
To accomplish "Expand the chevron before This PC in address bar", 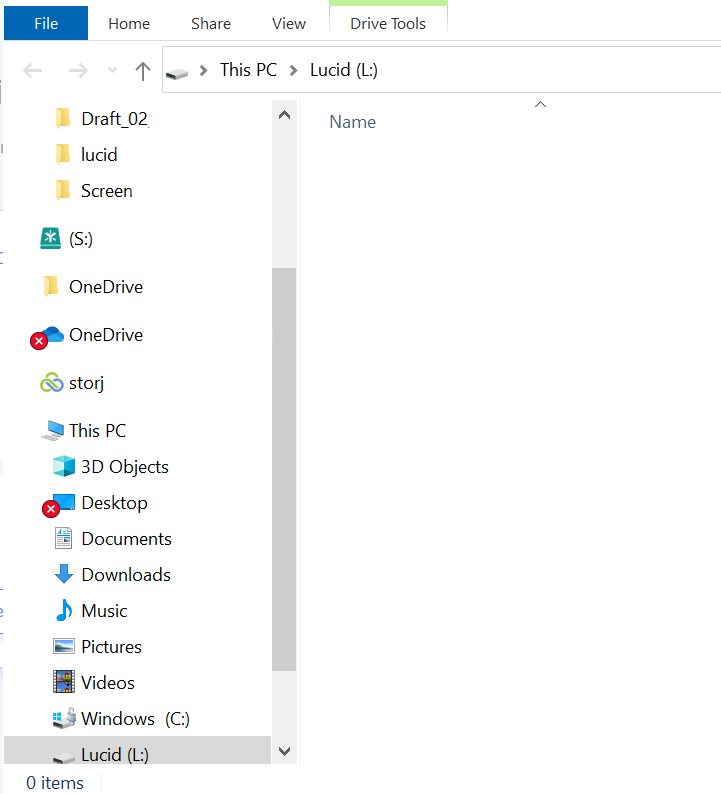I will pyautogui.click(x=204, y=70).
